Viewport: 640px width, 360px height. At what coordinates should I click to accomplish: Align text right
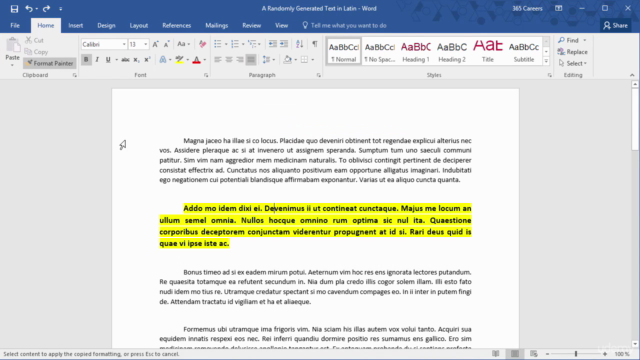pyautogui.click(x=240, y=60)
